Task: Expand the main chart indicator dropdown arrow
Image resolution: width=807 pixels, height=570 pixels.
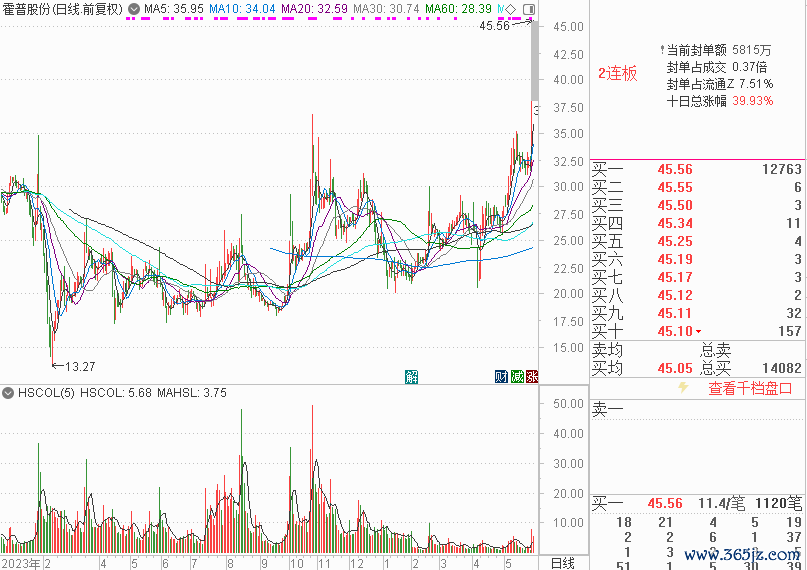Action: [x=134, y=9]
